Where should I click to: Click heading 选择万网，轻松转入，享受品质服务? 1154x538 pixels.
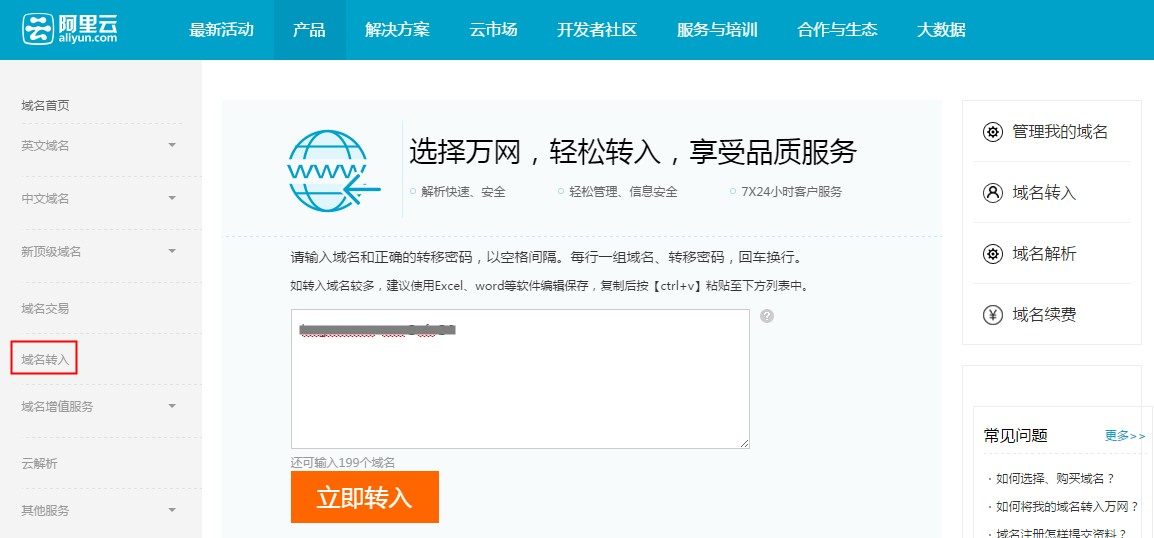coord(633,152)
